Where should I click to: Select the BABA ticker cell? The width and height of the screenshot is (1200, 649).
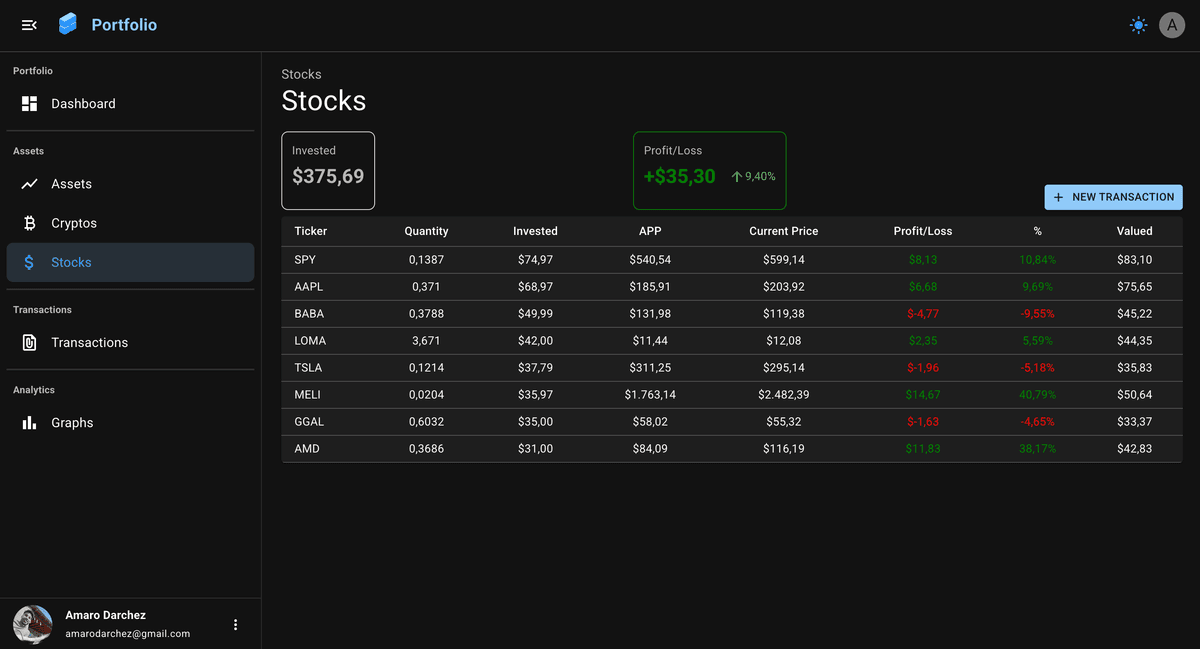click(309, 314)
